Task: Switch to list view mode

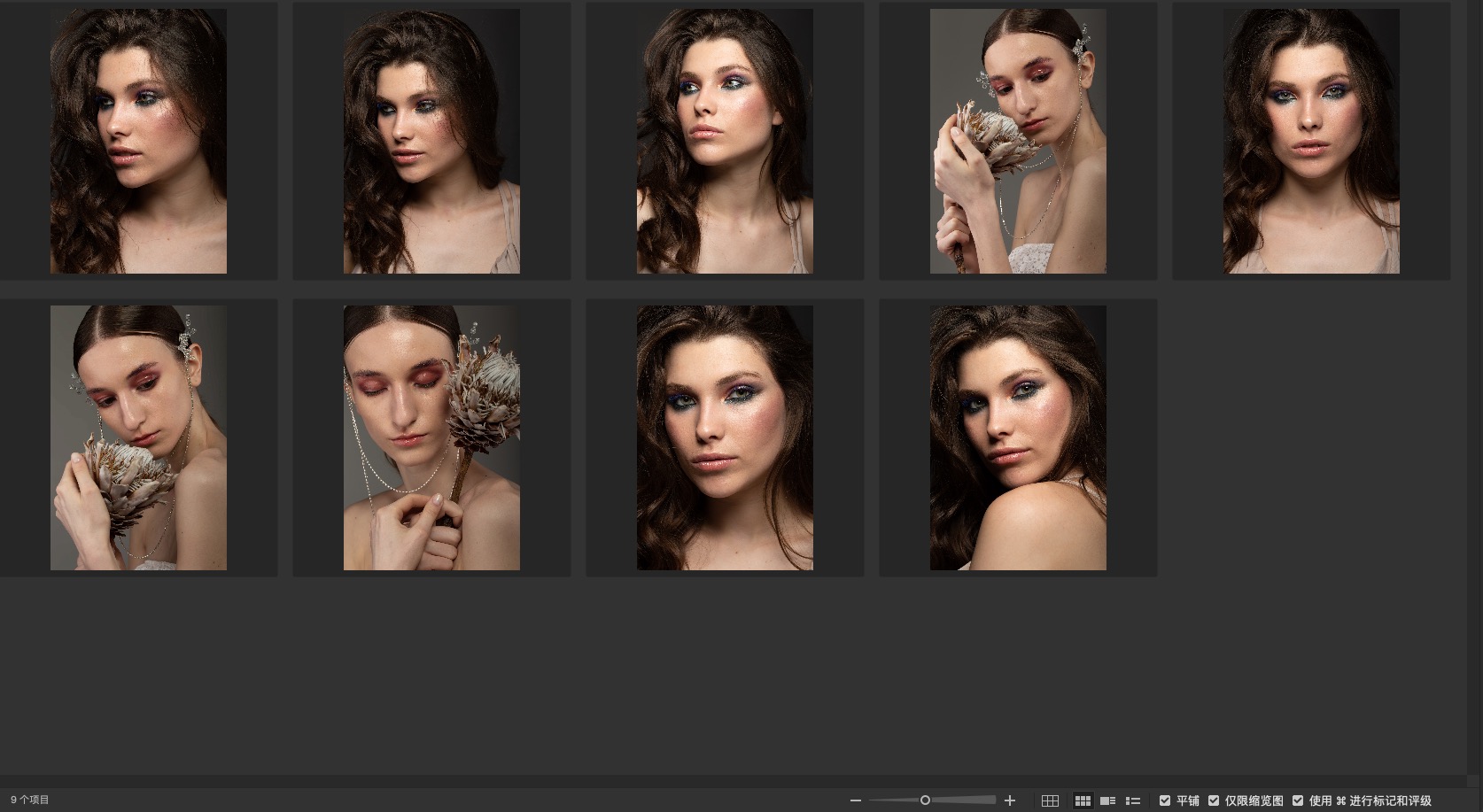Action: coord(1132,800)
